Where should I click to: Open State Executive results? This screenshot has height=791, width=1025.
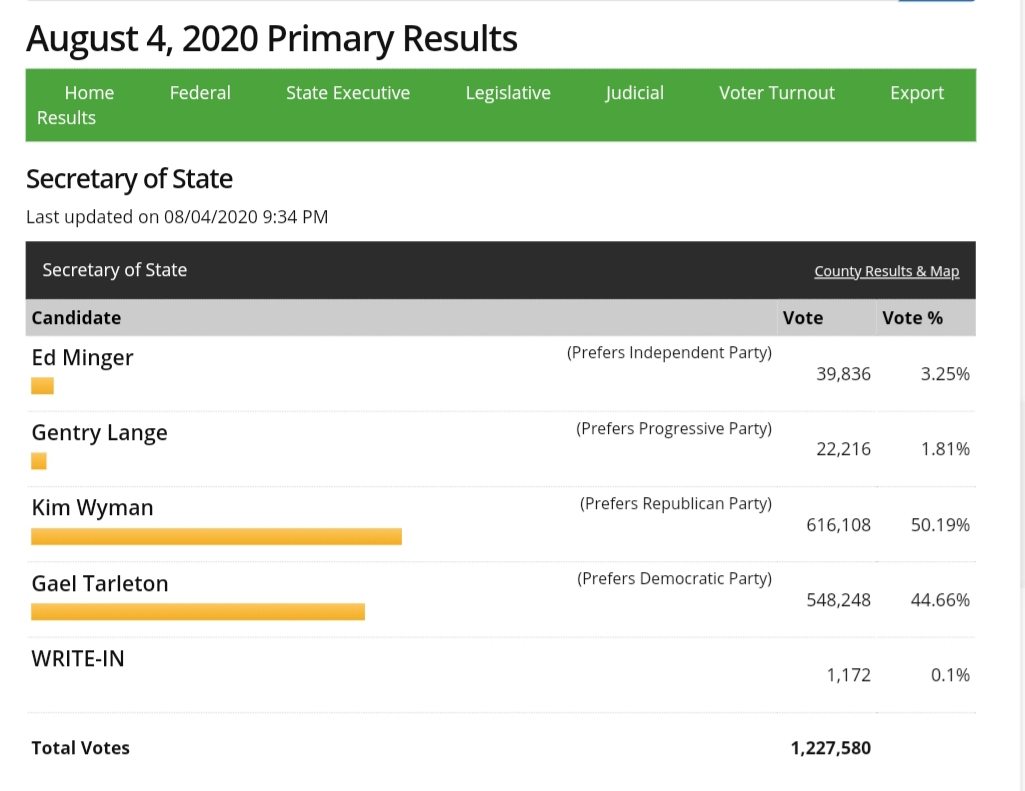[x=348, y=93]
